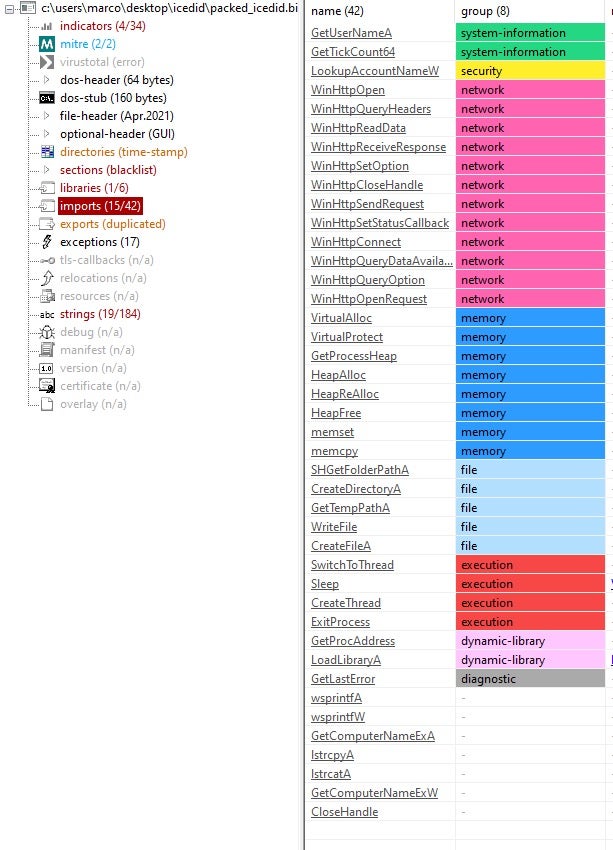The height and width of the screenshot is (850, 613).
Task: Click the indicators bar chart icon
Action: (46, 26)
